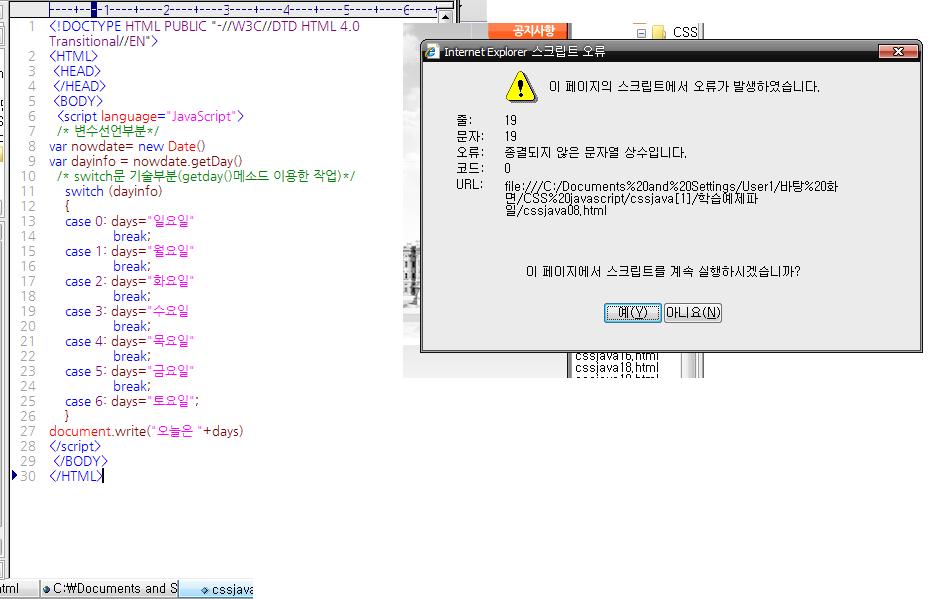Click the switch (dayinfo) statement line
This screenshot has height=599, width=929.
113,191
